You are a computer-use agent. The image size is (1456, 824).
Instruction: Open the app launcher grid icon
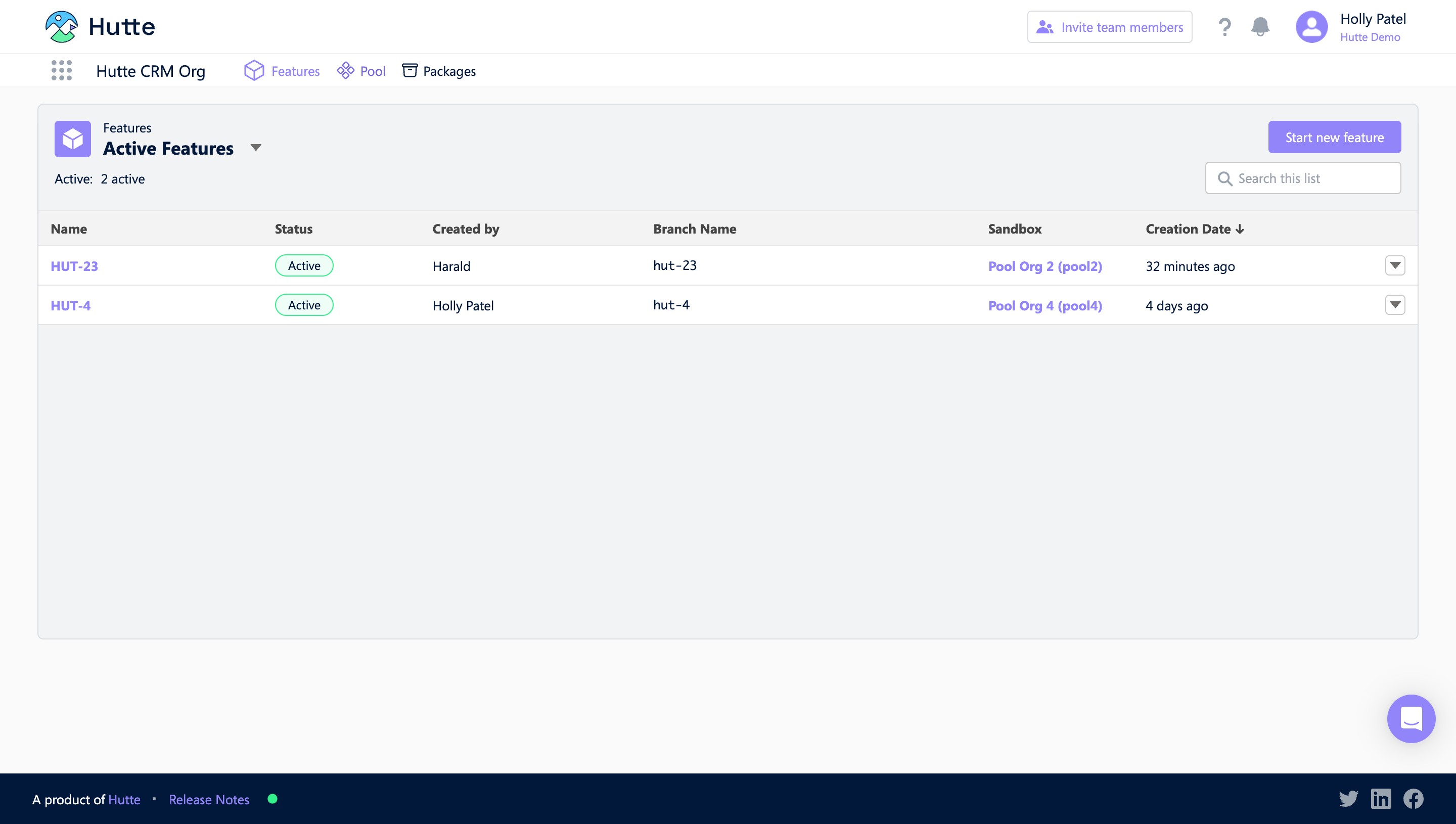[x=62, y=71]
